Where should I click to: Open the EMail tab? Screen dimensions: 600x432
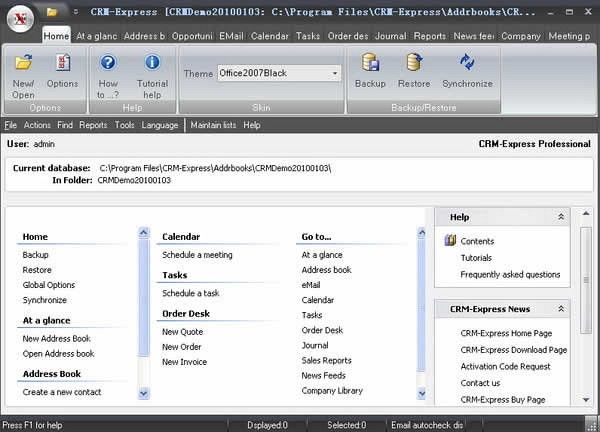click(x=232, y=36)
